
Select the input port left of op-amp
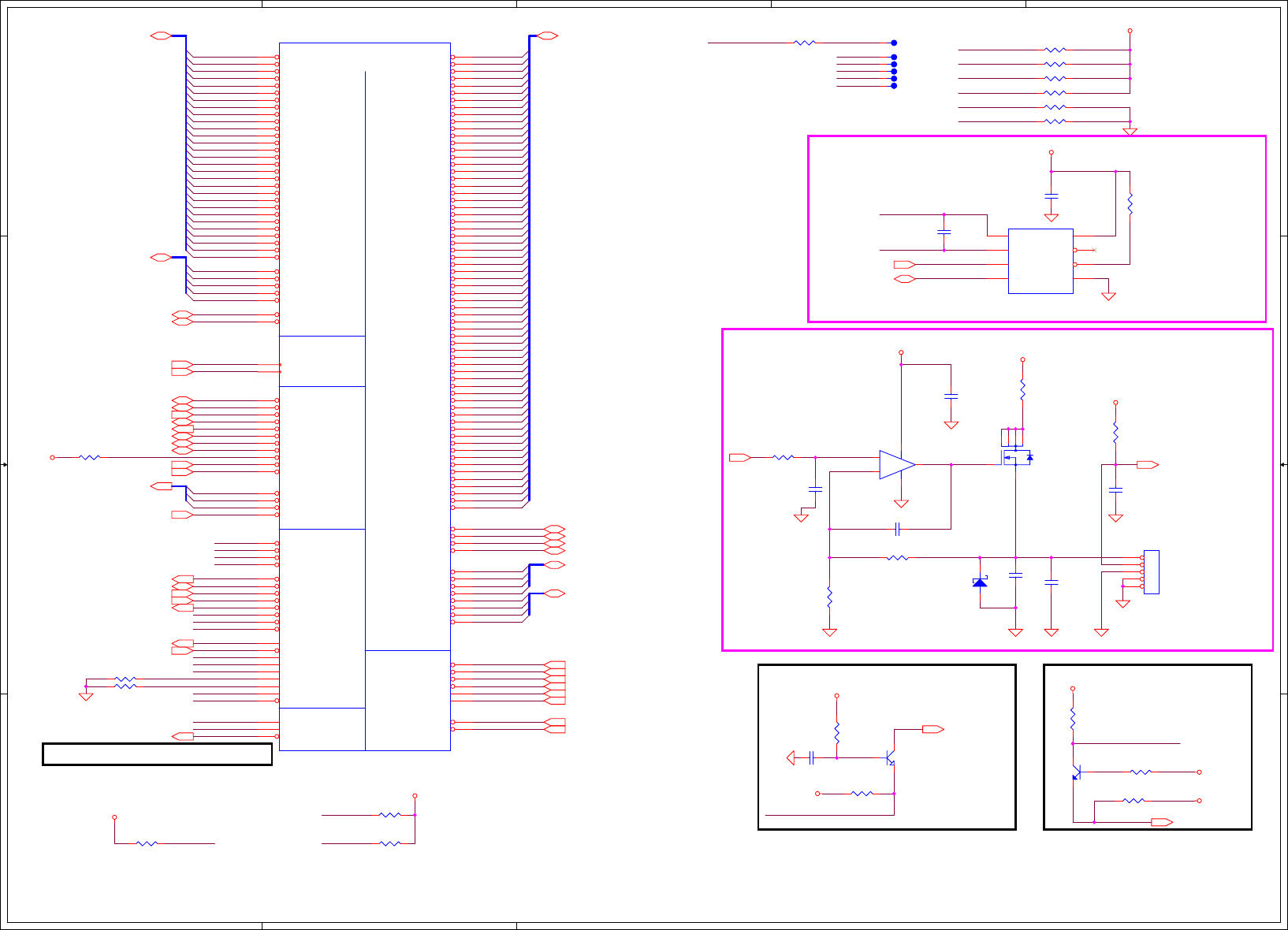pyautogui.click(x=739, y=457)
